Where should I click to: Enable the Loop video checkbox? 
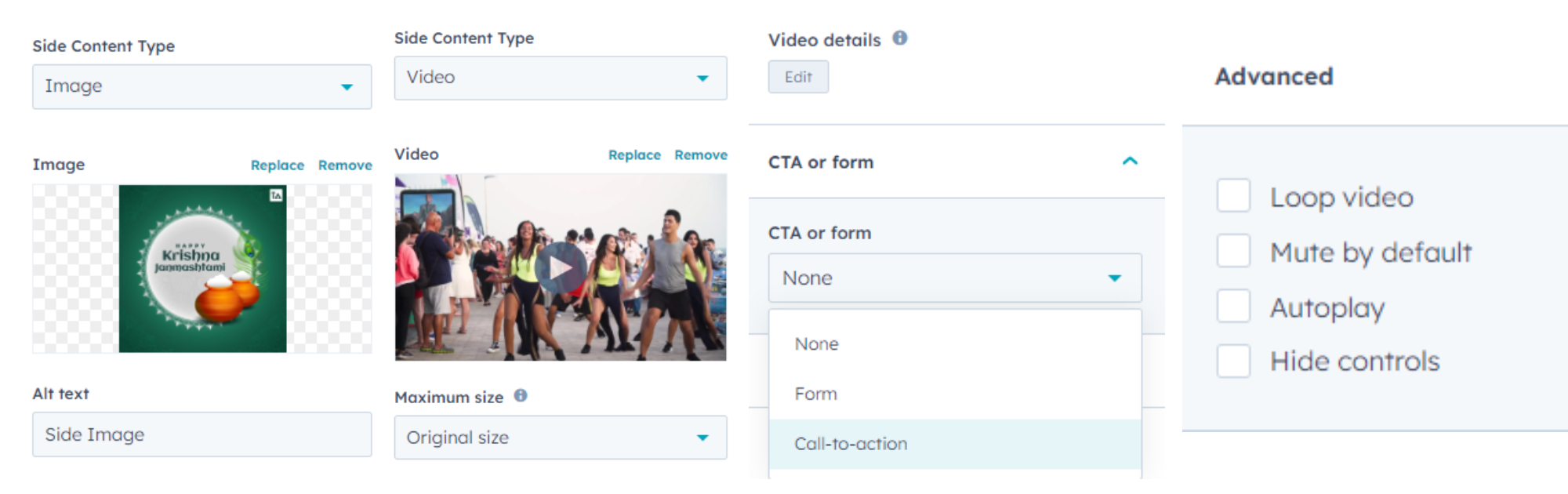coord(1233,196)
